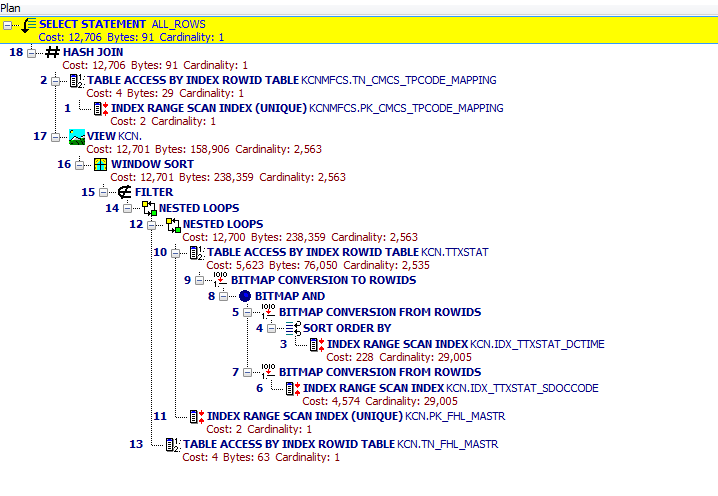Collapse the BITMAP AND node

224,297
